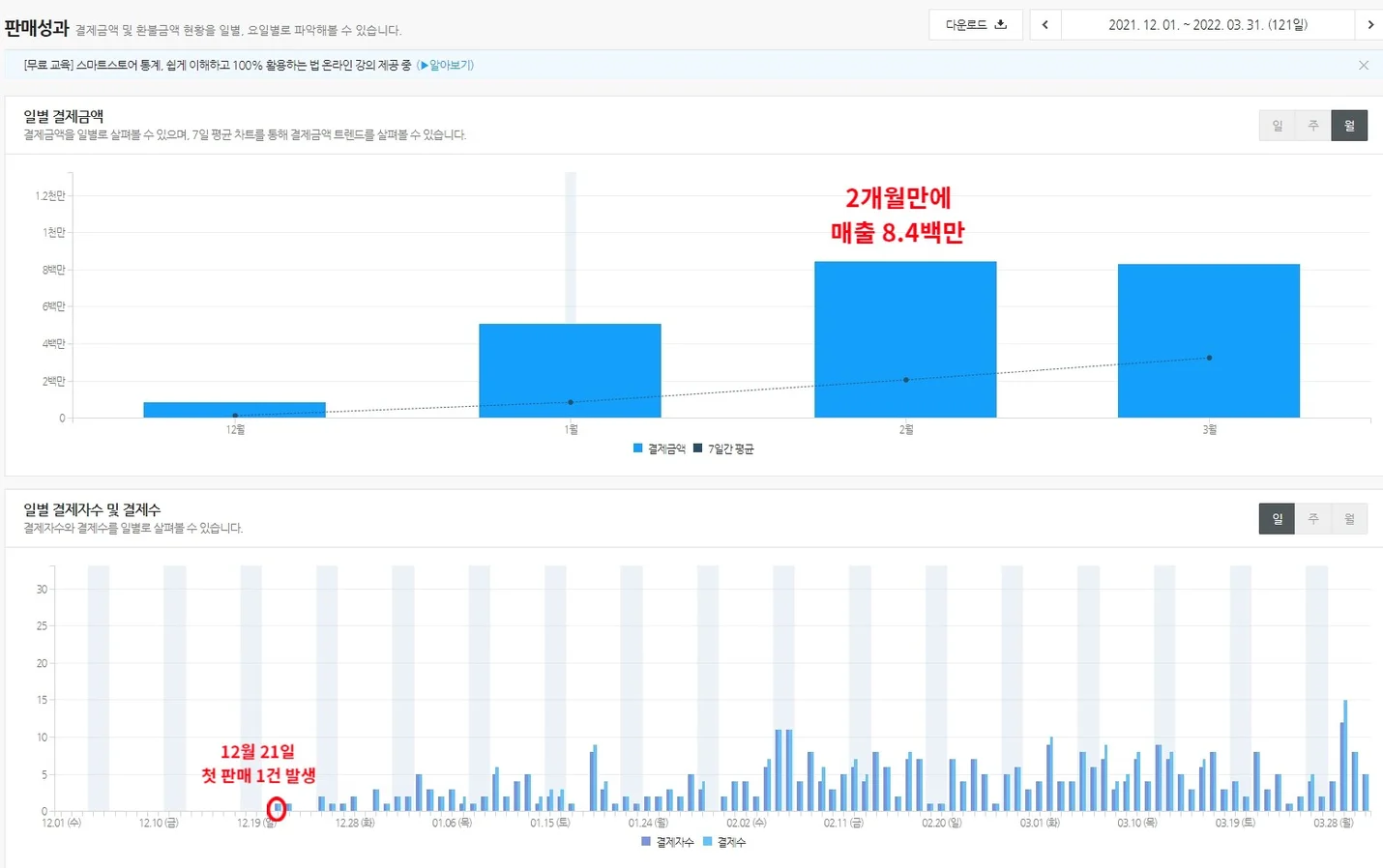Click the 판매성과 page title
Screen dimensions: 1383x868
coord(37,28)
